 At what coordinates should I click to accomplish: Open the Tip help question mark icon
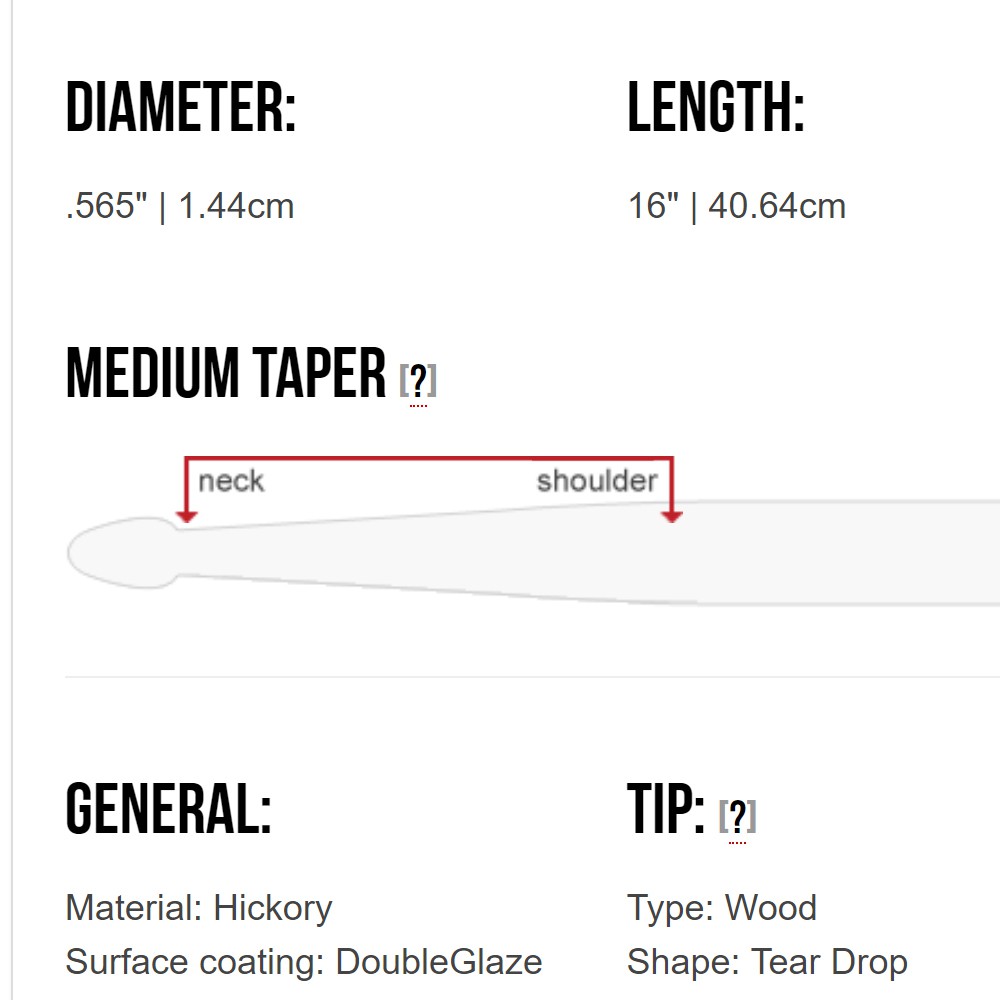[x=737, y=818]
